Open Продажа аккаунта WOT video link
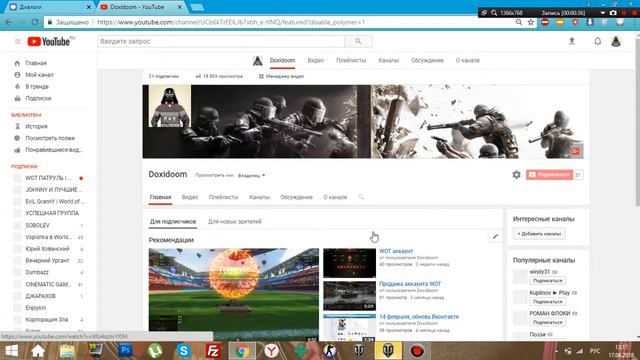The image size is (640, 360). pos(410,284)
